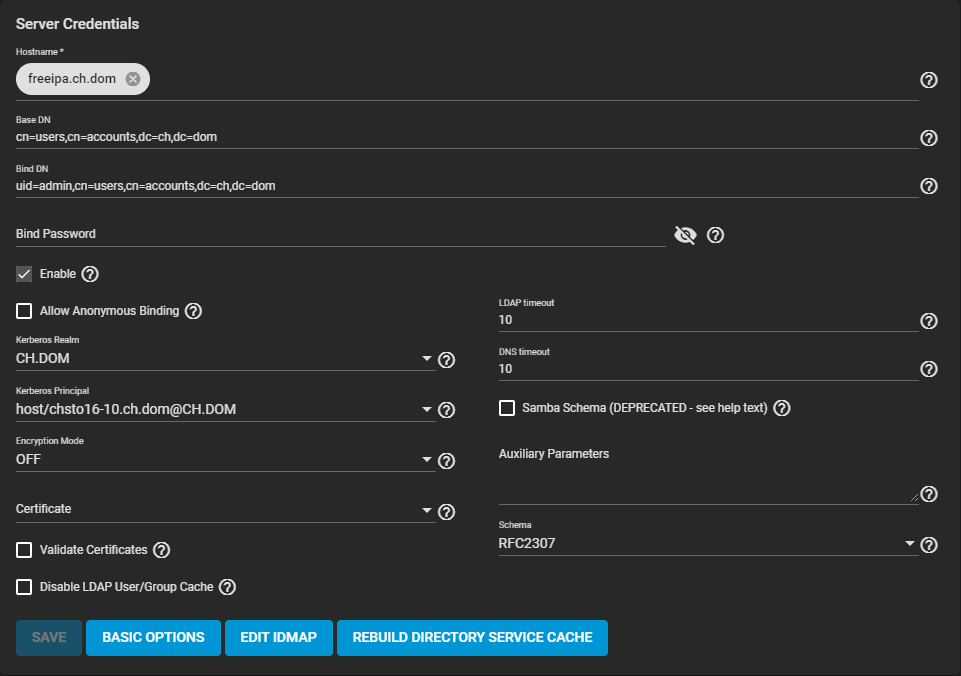
Task: Click into the Bind DN field
Action: pyautogui.click(x=467, y=186)
